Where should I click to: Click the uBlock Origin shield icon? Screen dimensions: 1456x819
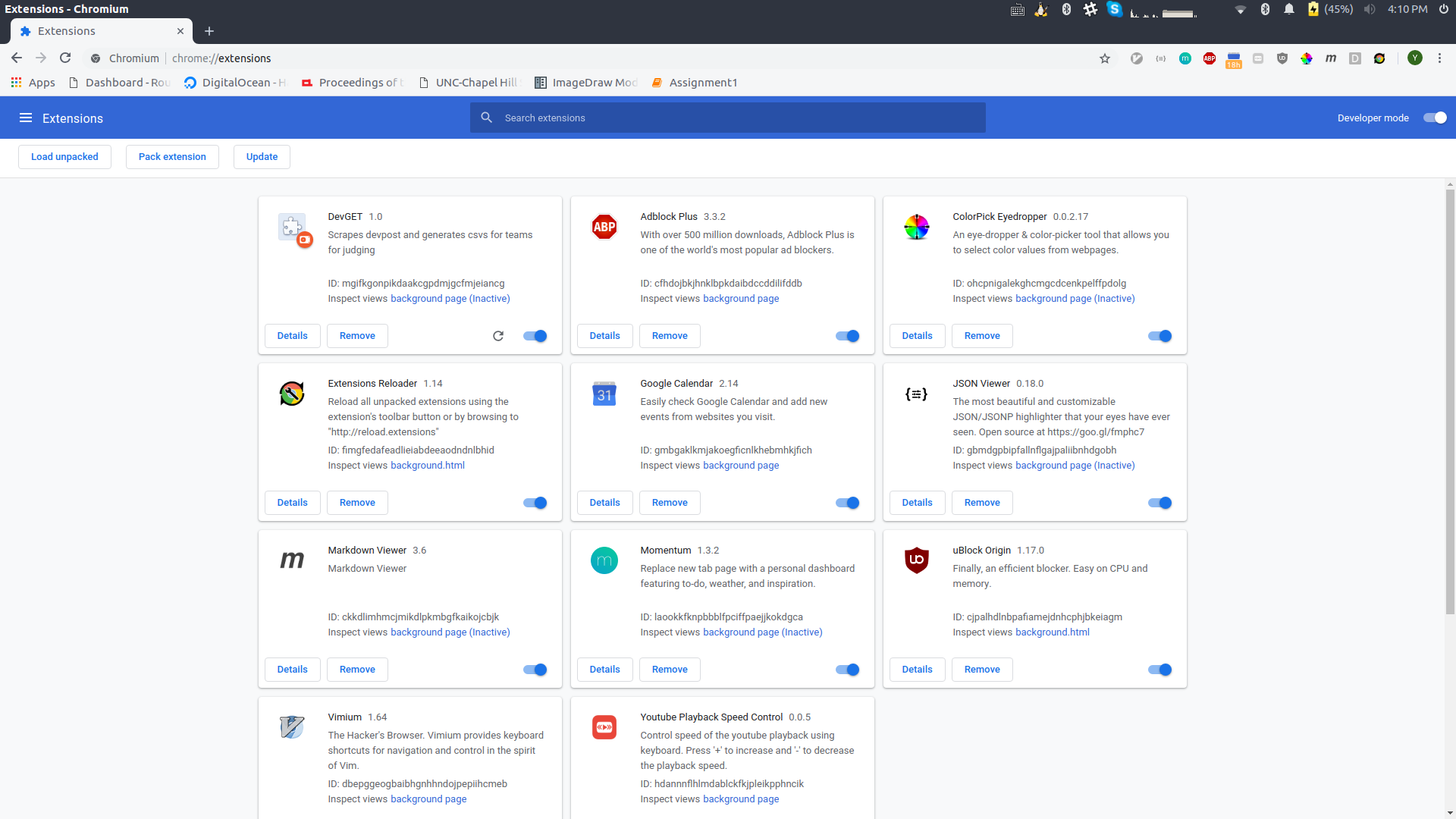tap(917, 560)
